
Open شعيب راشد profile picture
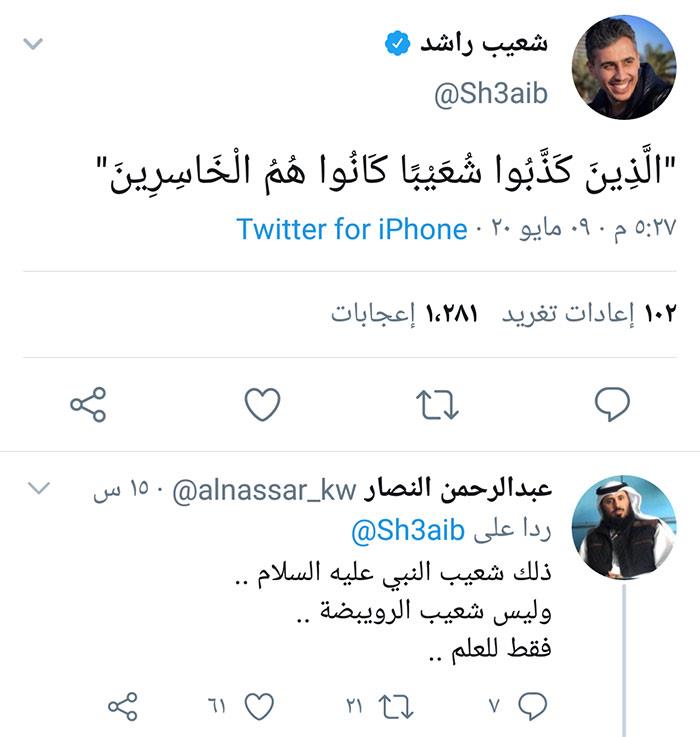(623, 67)
